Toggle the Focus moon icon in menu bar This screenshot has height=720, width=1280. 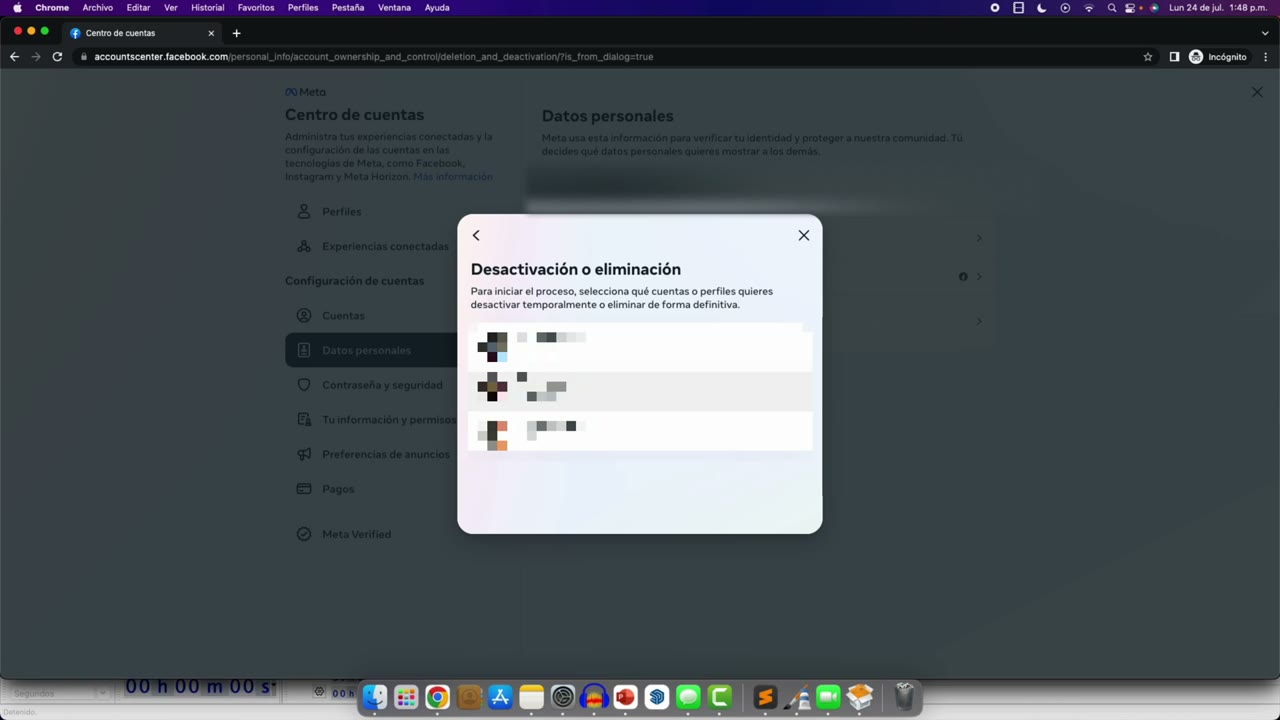1041,8
